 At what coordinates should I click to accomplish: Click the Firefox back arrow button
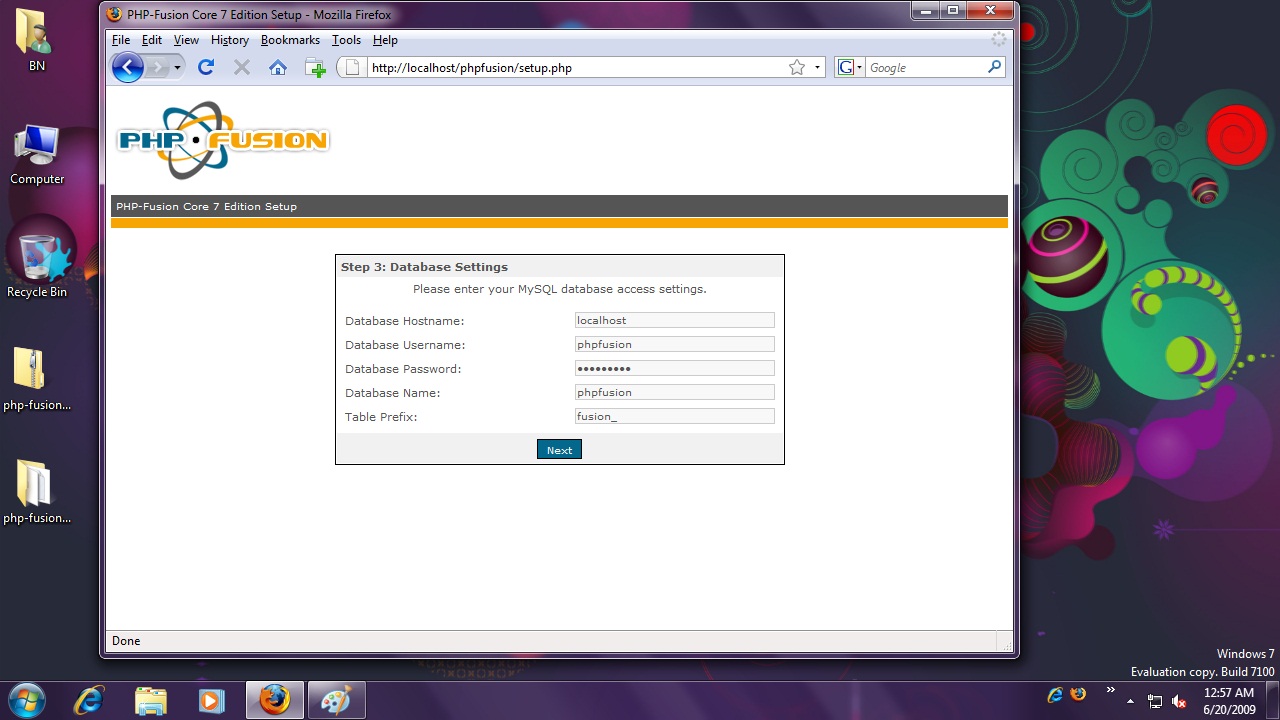click(128, 67)
